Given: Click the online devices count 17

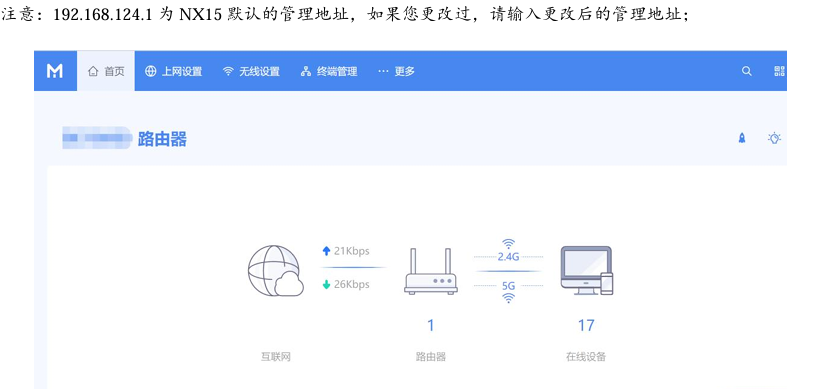Looking at the screenshot, I should pos(586,326).
